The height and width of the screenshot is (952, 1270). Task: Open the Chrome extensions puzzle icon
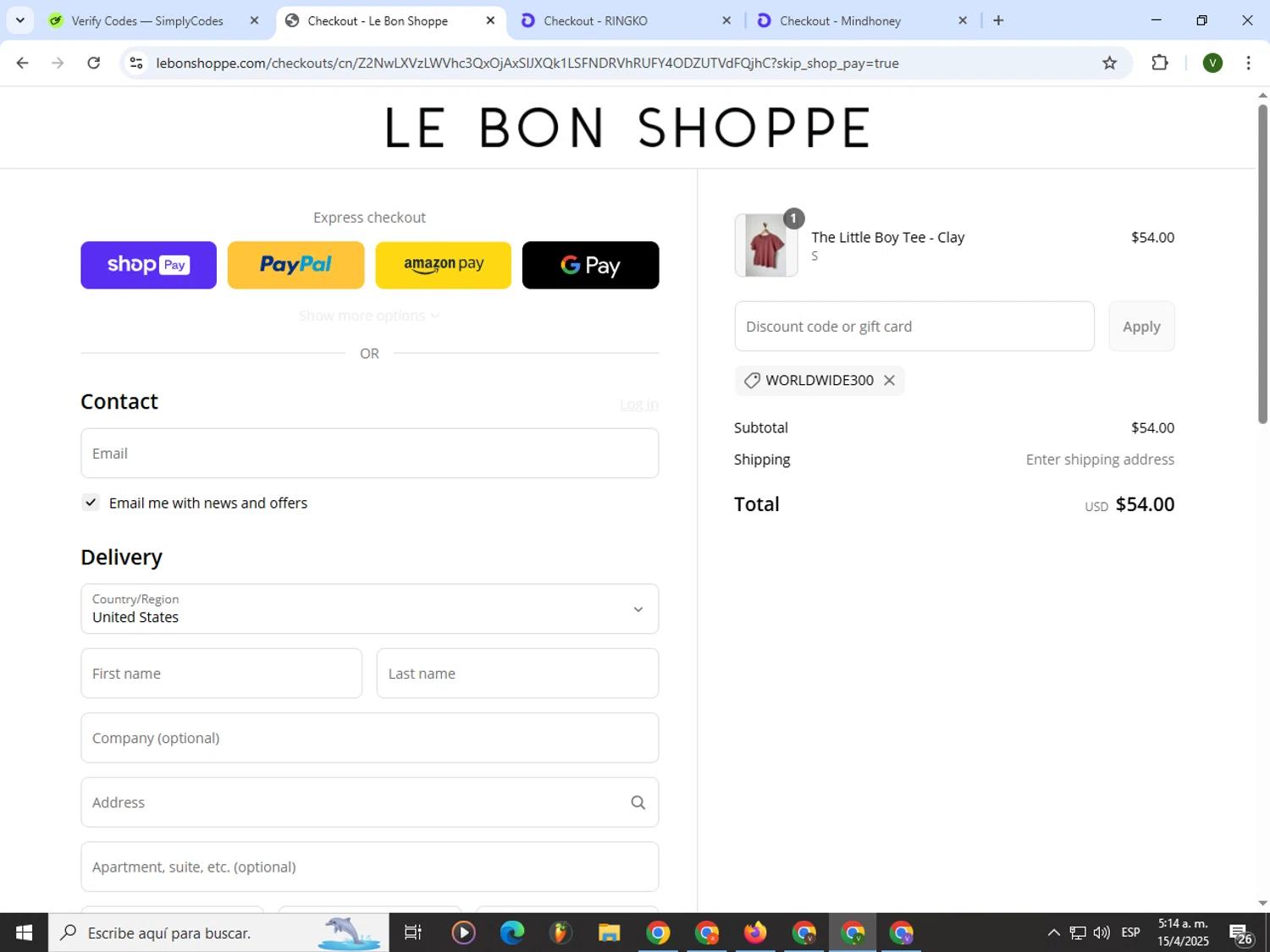point(1160,63)
